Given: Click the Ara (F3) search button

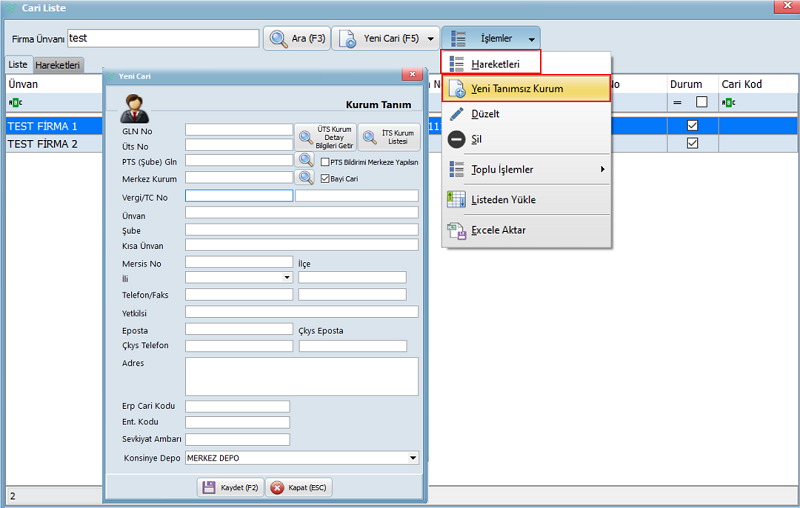Looking at the screenshot, I should (x=296, y=38).
